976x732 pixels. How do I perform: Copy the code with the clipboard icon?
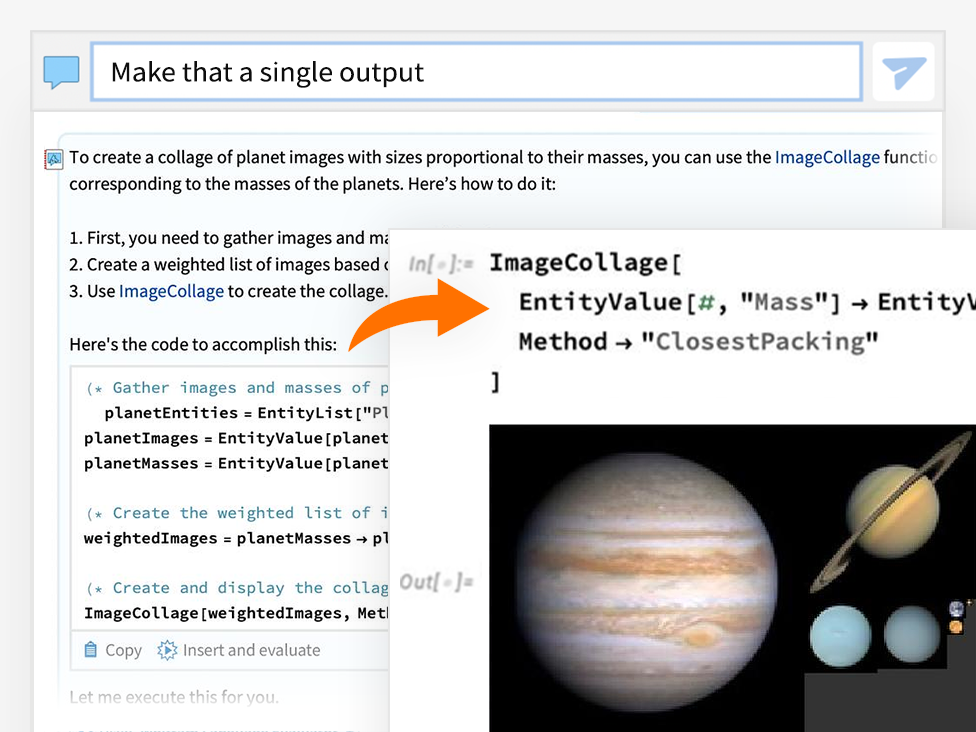point(92,650)
